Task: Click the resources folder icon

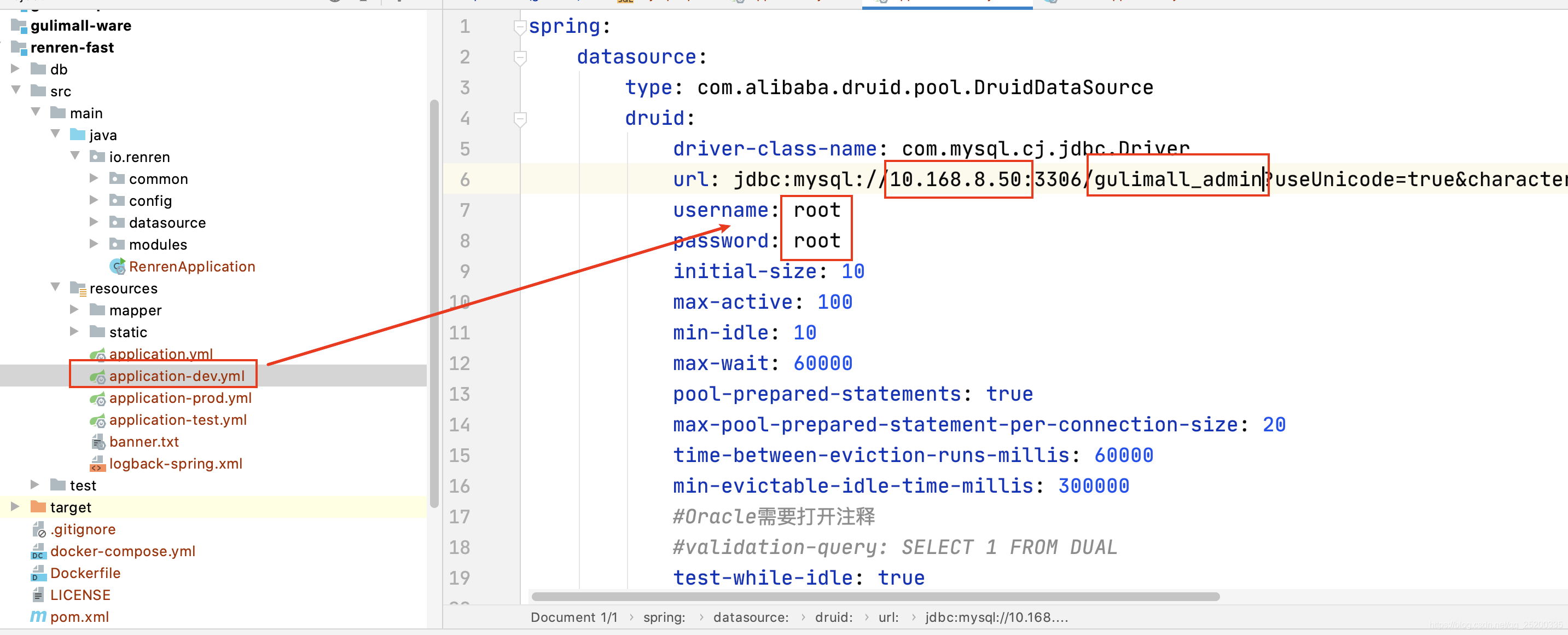Action: pos(78,288)
